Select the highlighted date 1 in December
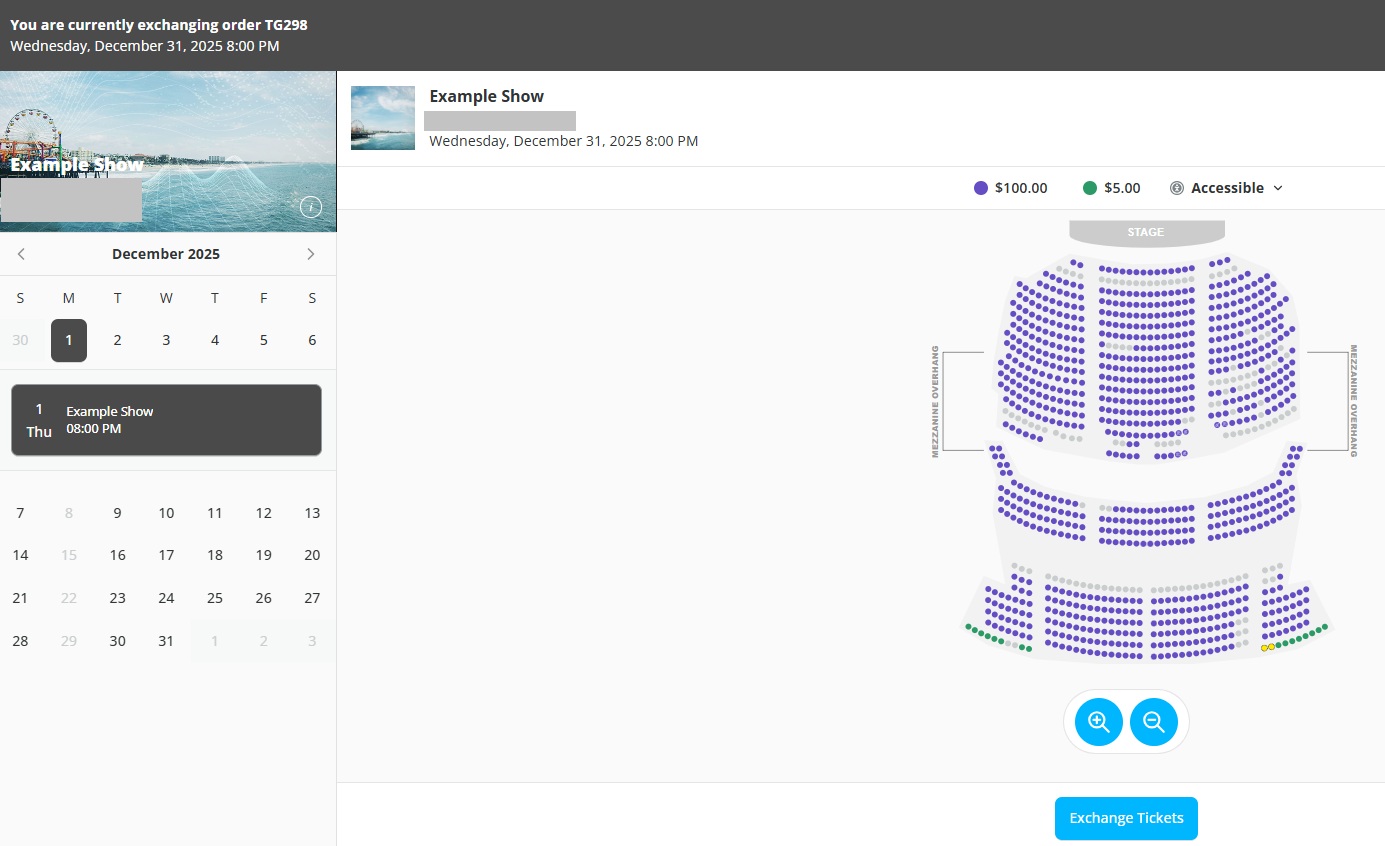The width and height of the screenshot is (1385, 846). pos(69,340)
